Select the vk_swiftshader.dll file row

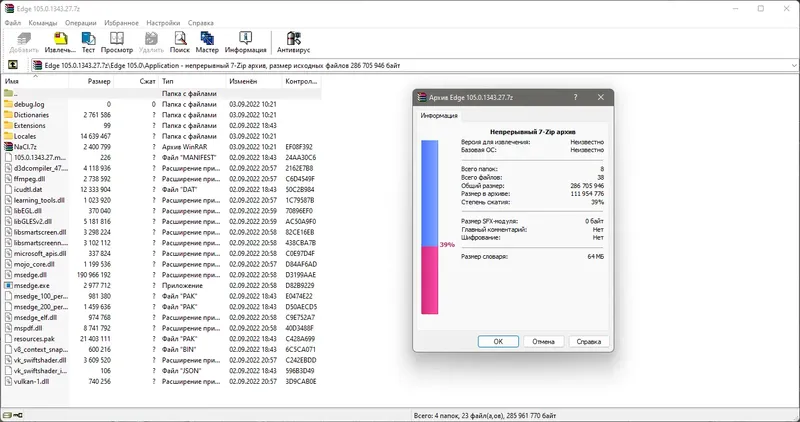pyautogui.click(x=161, y=360)
